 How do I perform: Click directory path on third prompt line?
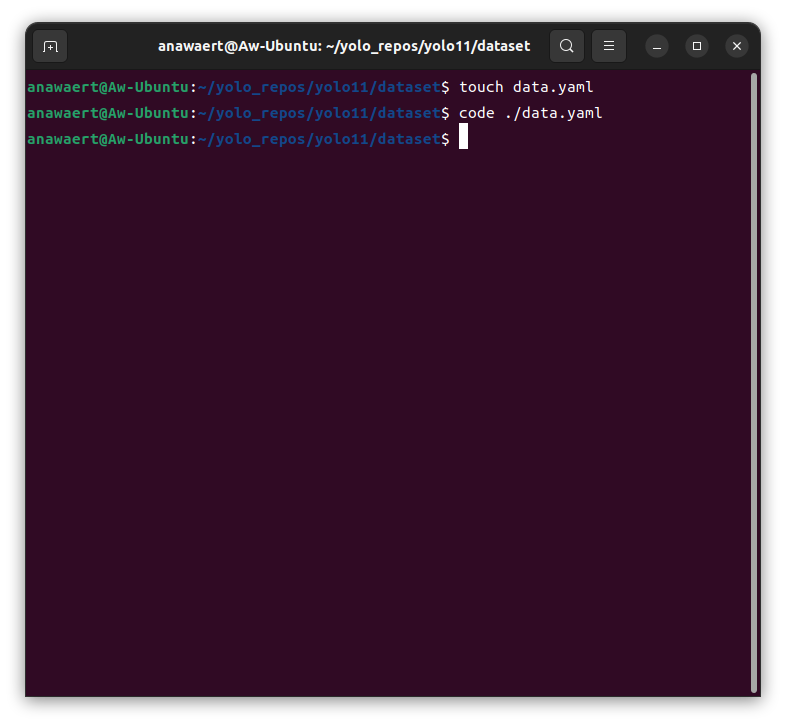click(x=319, y=139)
